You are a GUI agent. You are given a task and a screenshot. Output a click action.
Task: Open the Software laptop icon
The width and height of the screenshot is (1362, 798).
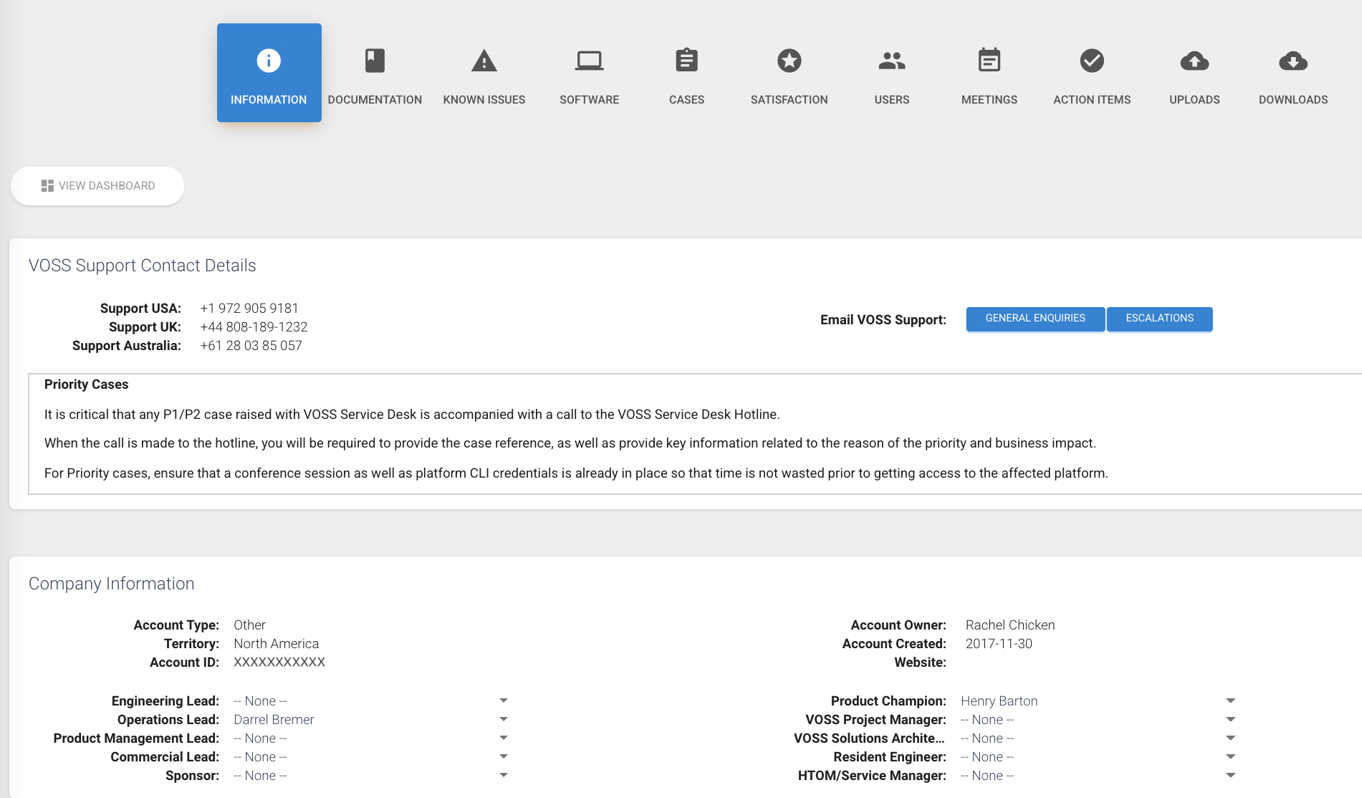589,61
